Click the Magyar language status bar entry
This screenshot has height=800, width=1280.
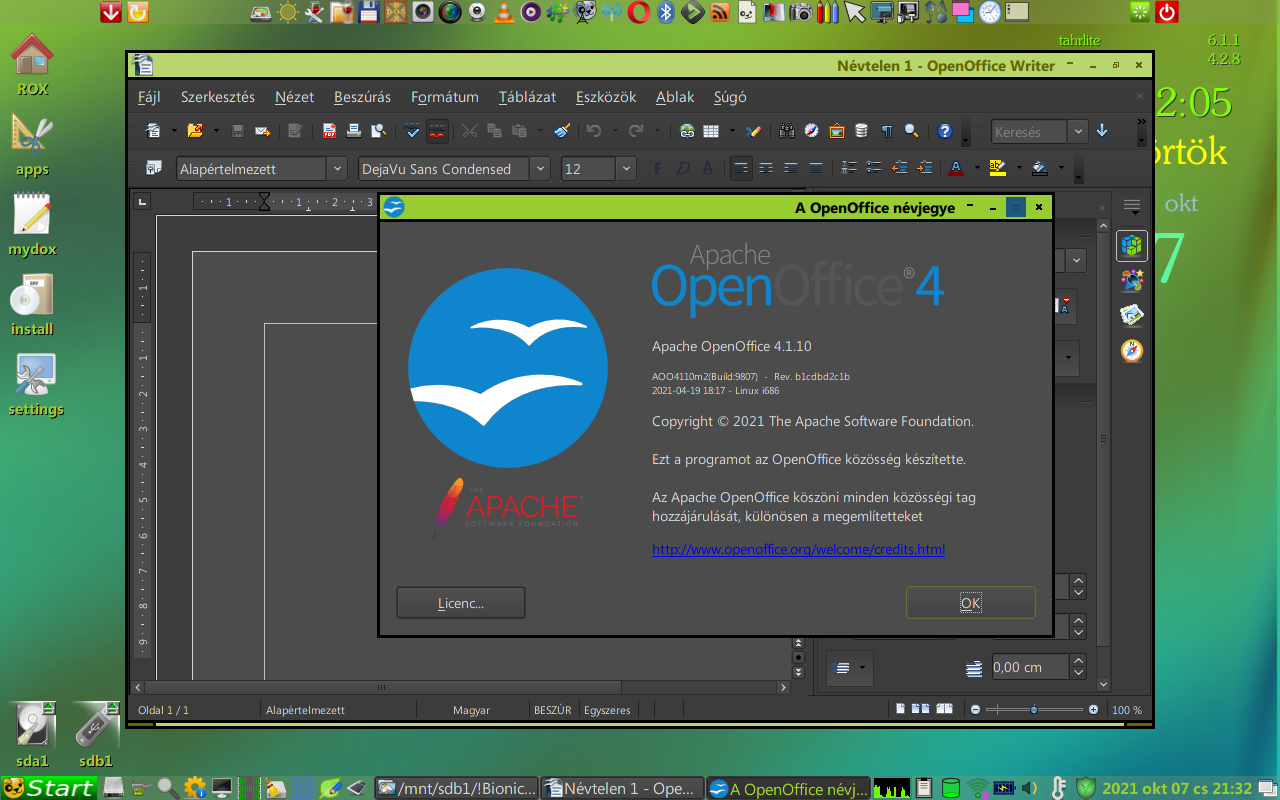tap(472, 710)
